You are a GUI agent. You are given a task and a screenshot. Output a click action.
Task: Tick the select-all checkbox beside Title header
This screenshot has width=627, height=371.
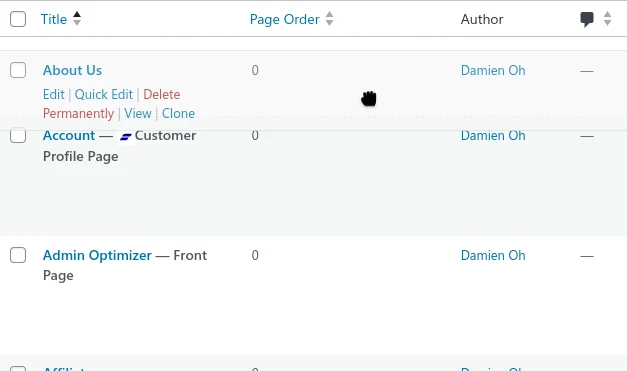coord(18,19)
